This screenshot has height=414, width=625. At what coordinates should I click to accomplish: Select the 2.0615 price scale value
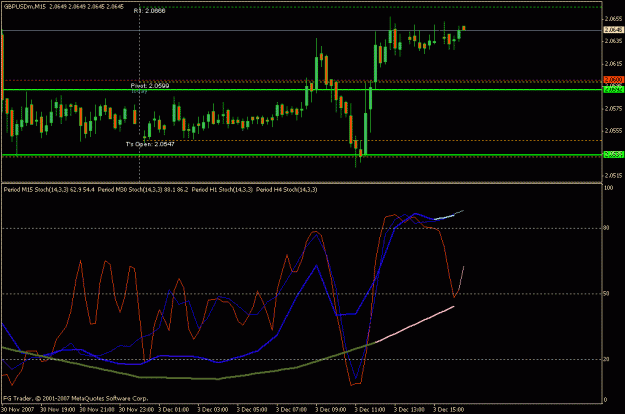tap(613, 63)
